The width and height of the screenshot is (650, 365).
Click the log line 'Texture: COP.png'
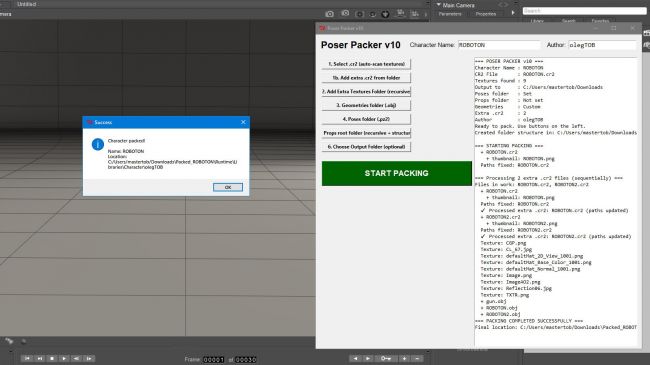[x=503, y=243]
